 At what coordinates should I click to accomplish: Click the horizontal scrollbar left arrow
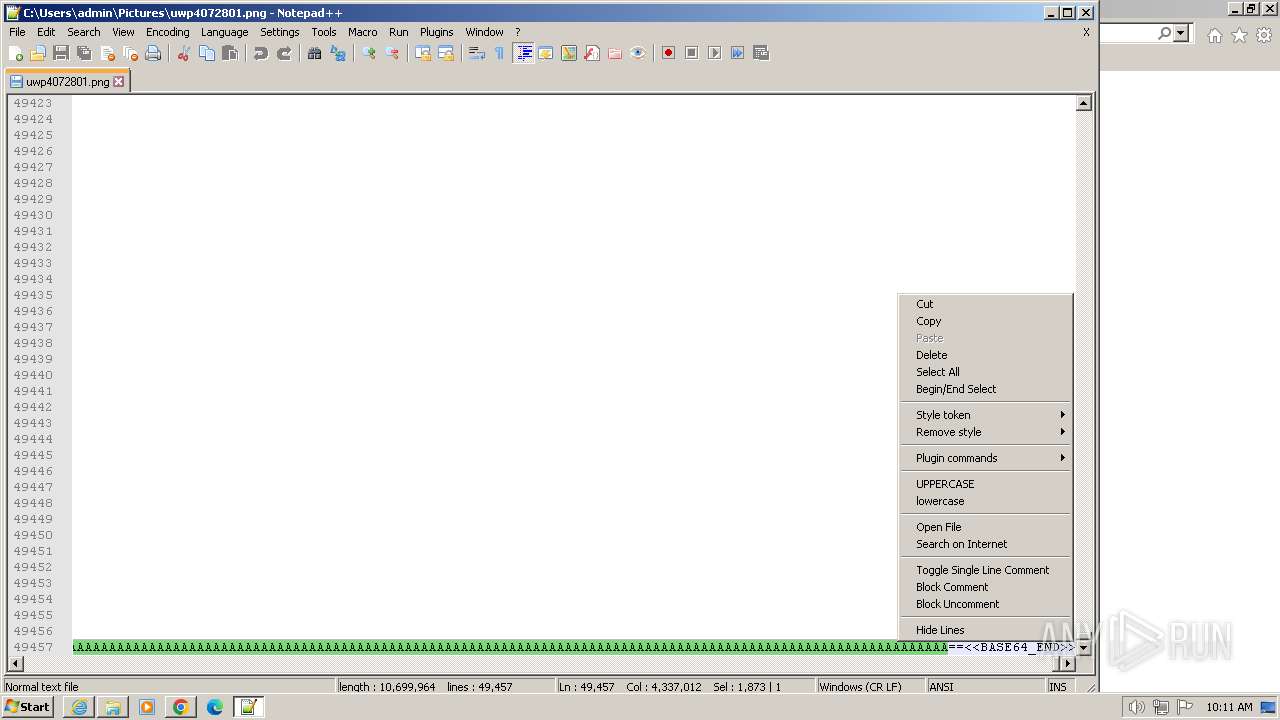[14, 663]
